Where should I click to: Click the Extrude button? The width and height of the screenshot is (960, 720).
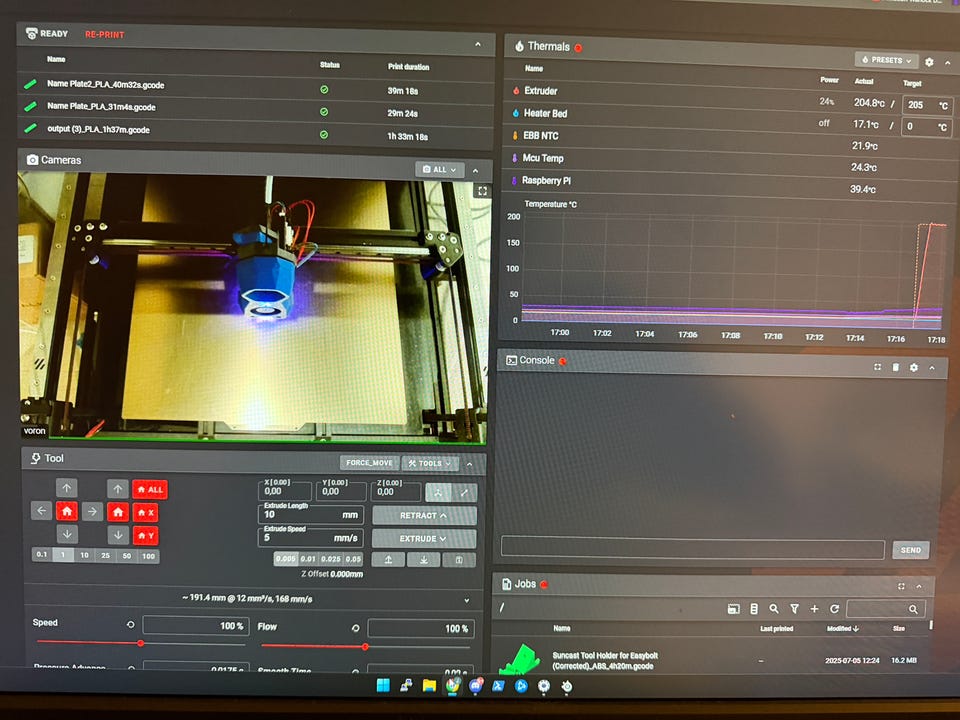(x=424, y=539)
